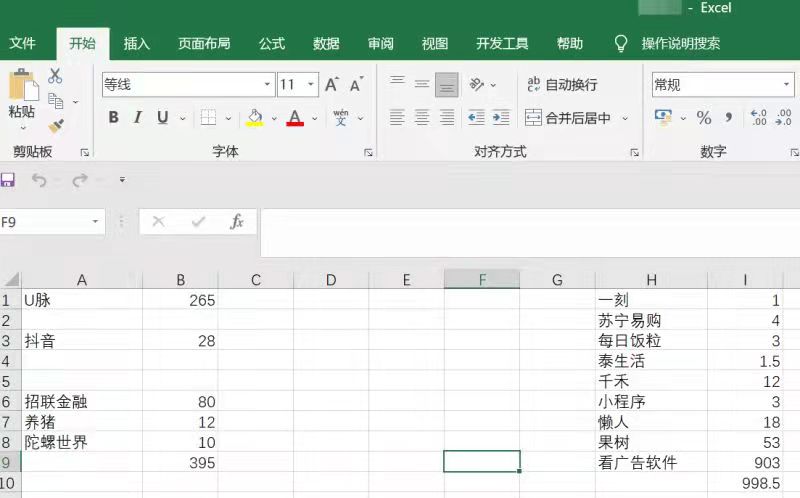Expand underline style options arrow
The image size is (800, 498).
pyautogui.click(x=182, y=118)
